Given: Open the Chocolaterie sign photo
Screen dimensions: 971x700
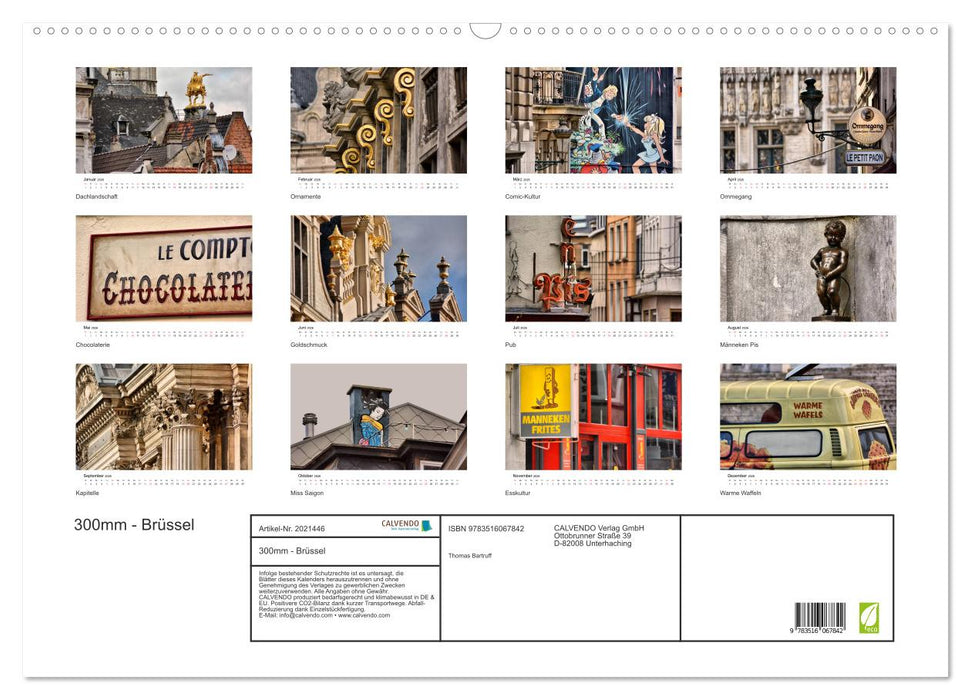Looking at the screenshot, I should [x=164, y=268].
